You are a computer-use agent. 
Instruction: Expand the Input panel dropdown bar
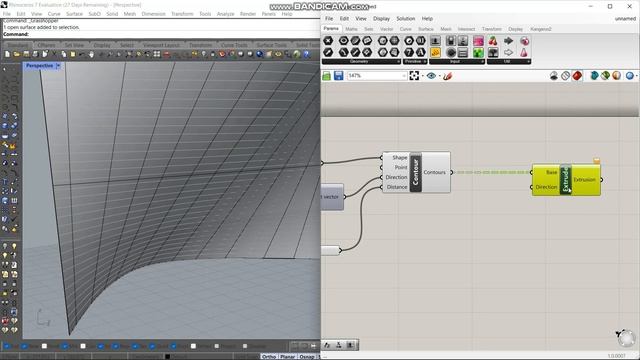pyautogui.click(x=457, y=61)
